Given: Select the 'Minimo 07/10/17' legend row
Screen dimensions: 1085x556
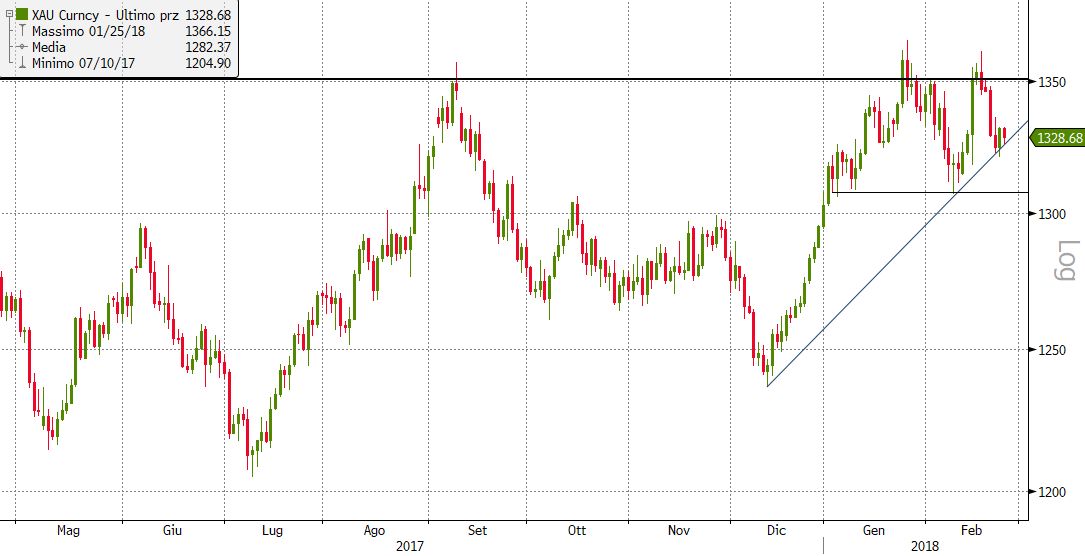Looking at the screenshot, I should pos(83,63).
